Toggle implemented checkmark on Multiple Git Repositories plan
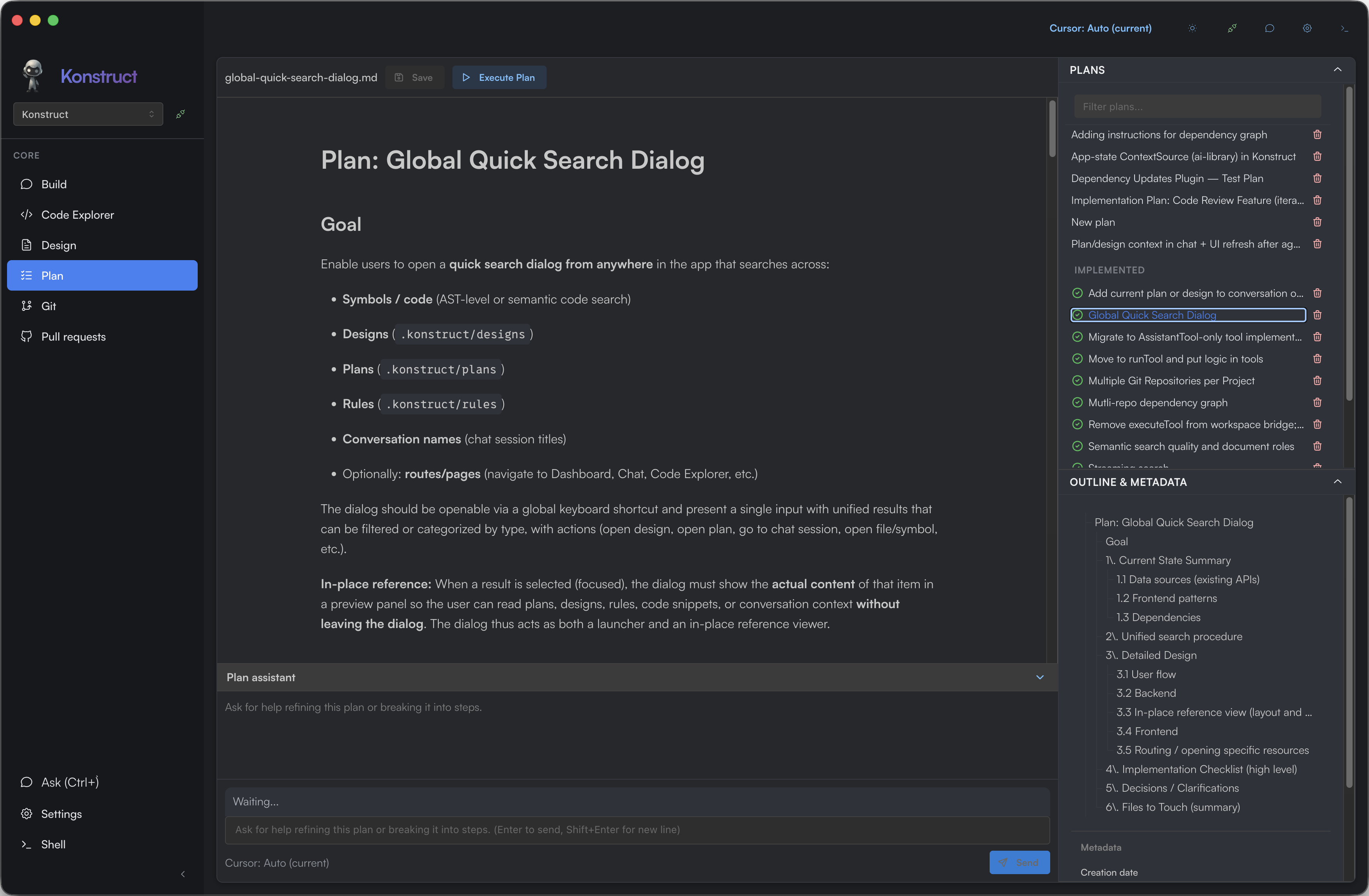 click(1078, 381)
